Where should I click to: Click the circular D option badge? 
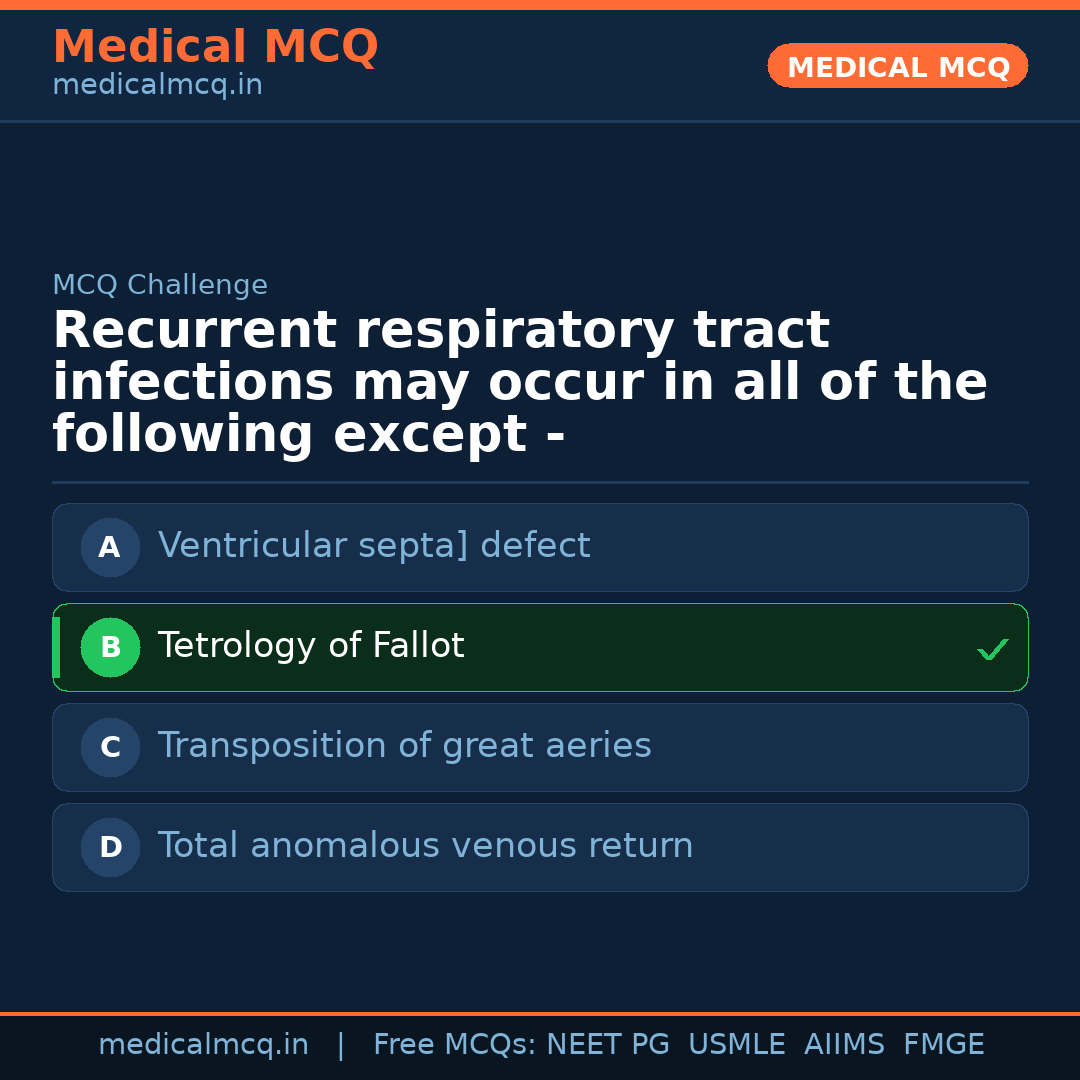110,847
